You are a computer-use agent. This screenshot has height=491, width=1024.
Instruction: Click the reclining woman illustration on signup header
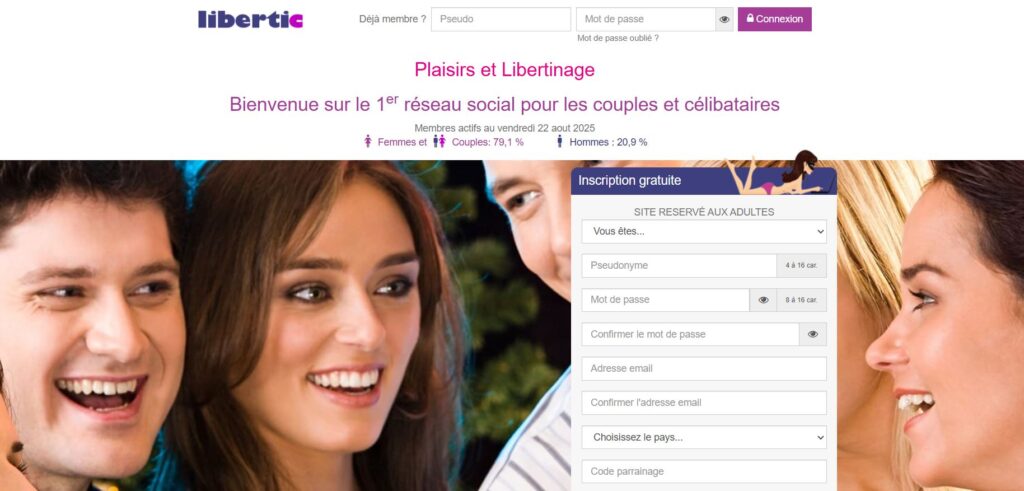(x=776, y=174)
